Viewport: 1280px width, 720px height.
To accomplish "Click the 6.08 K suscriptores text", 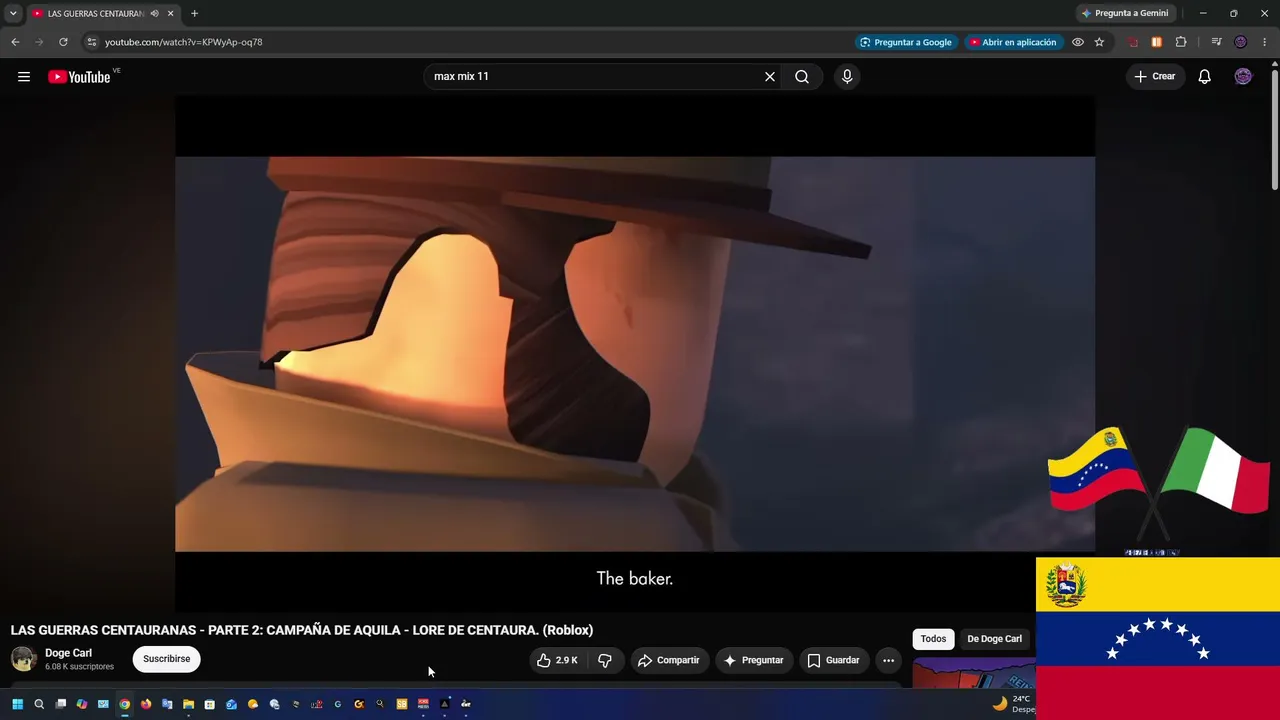I will [x=79, y=667].
